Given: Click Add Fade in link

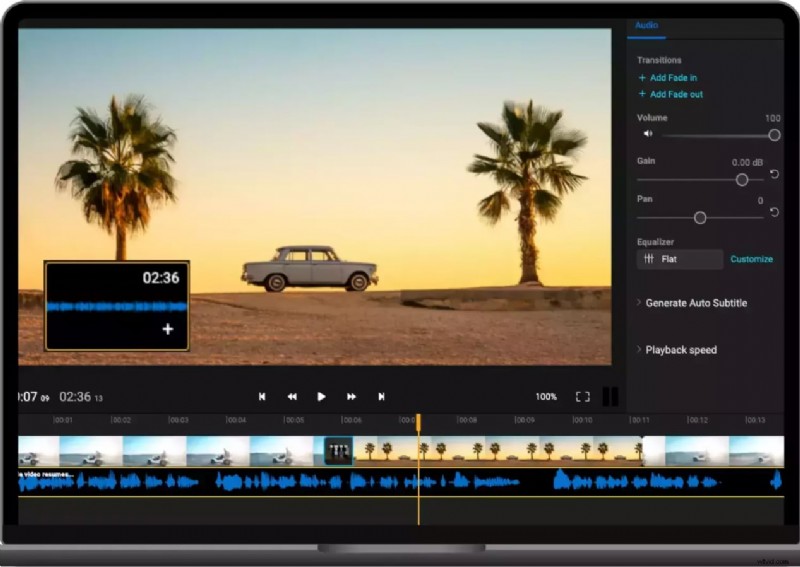Looking at the screenshot, I should tap(667, 78).
